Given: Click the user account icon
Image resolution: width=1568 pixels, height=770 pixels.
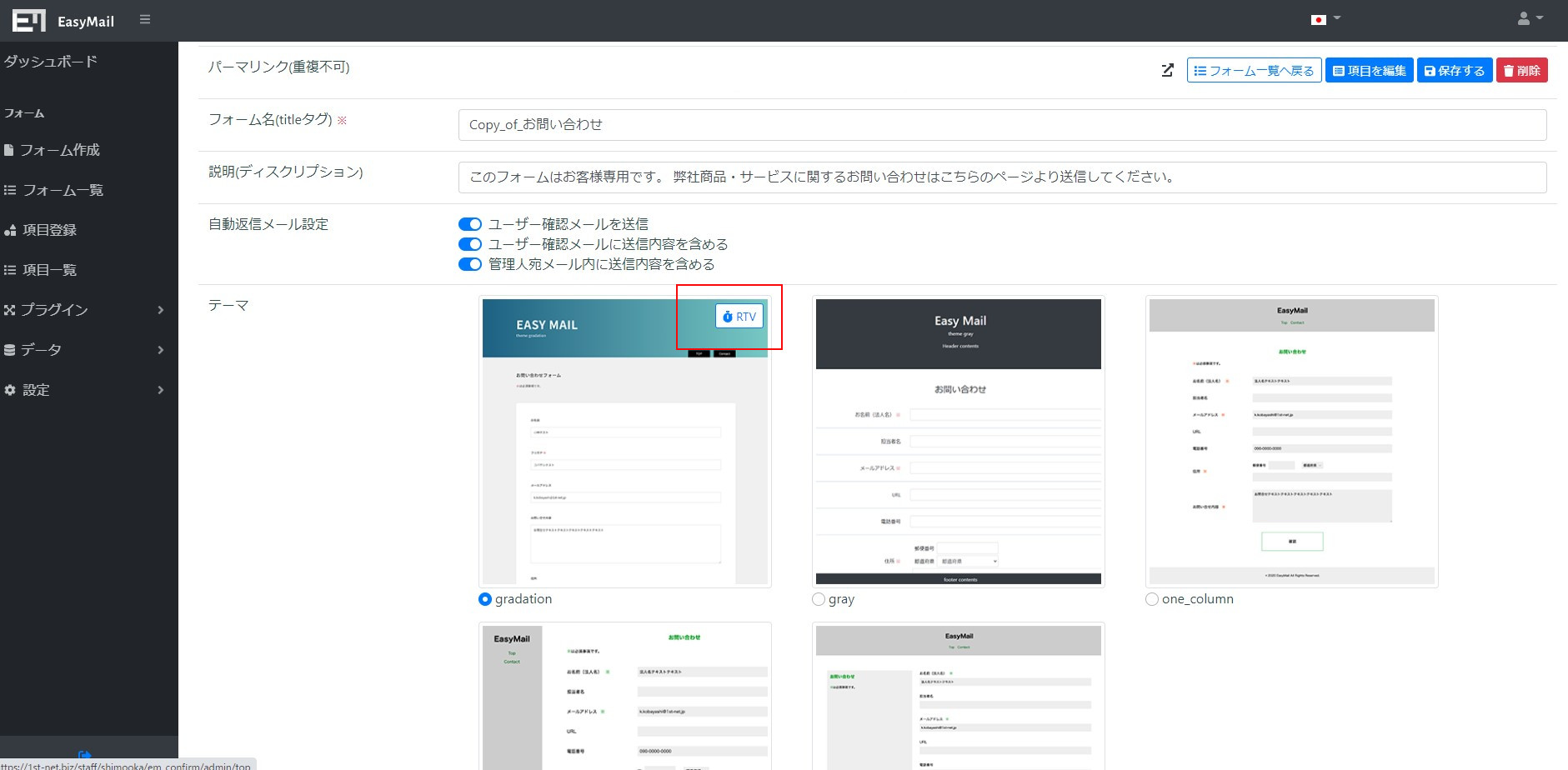Looking at the screenshot, I should coord(1530,18).
